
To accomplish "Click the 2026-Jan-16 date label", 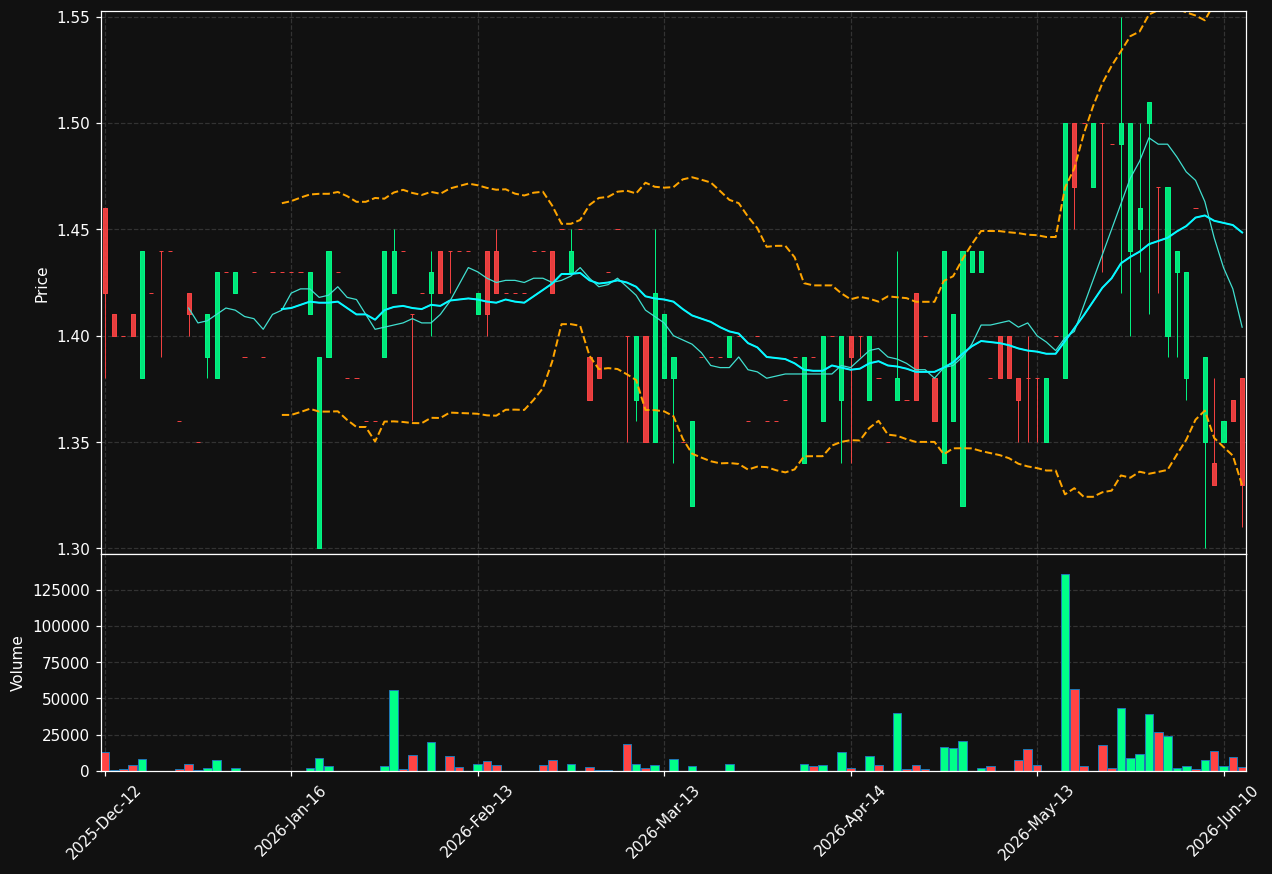I will click(291, 822).
